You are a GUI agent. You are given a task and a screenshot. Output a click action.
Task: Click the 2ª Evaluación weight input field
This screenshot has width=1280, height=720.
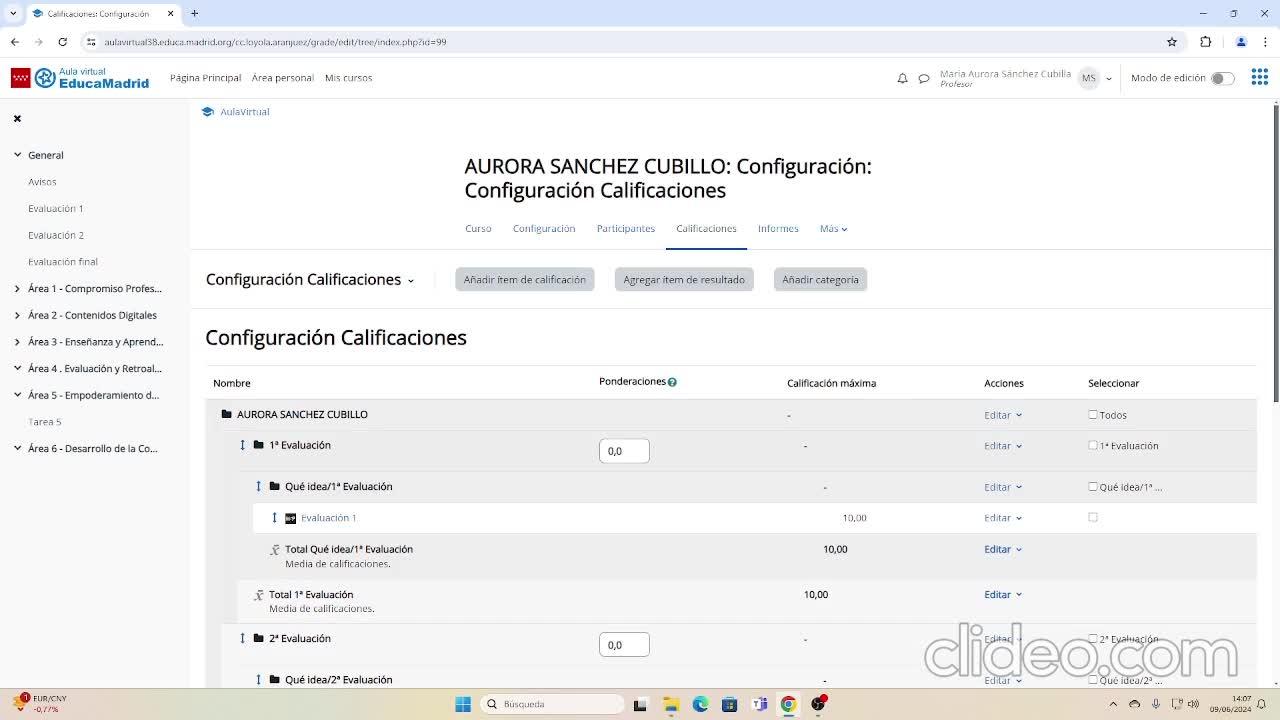[x=624, y=645]
